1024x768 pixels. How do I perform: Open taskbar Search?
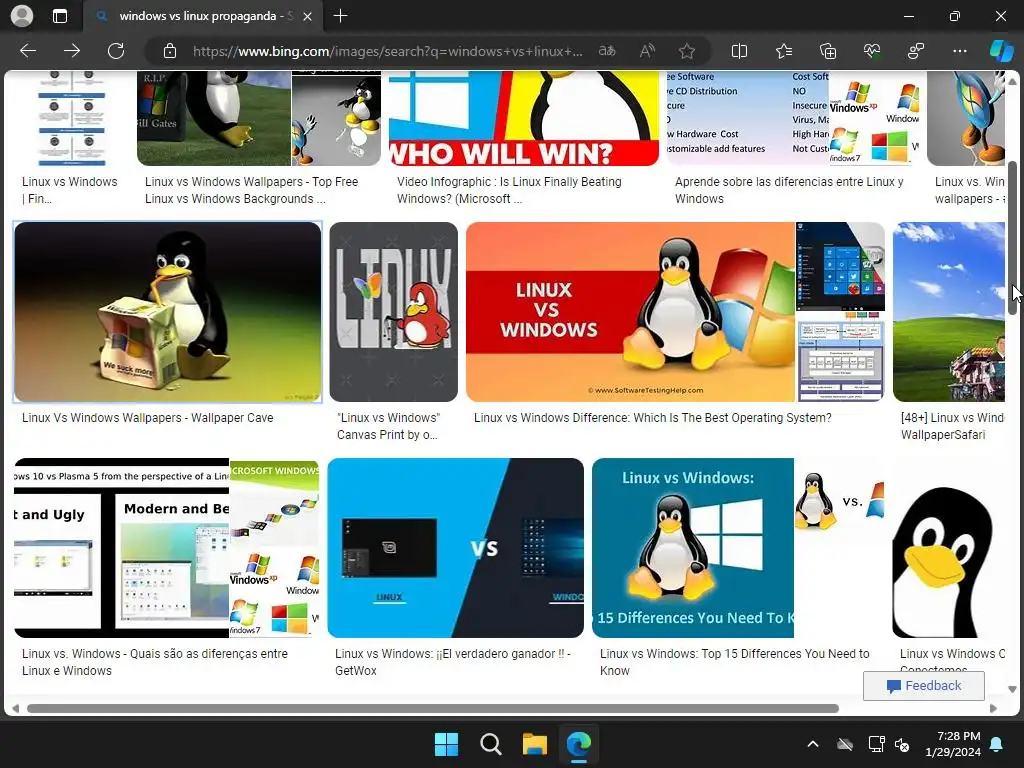(490, 744)
